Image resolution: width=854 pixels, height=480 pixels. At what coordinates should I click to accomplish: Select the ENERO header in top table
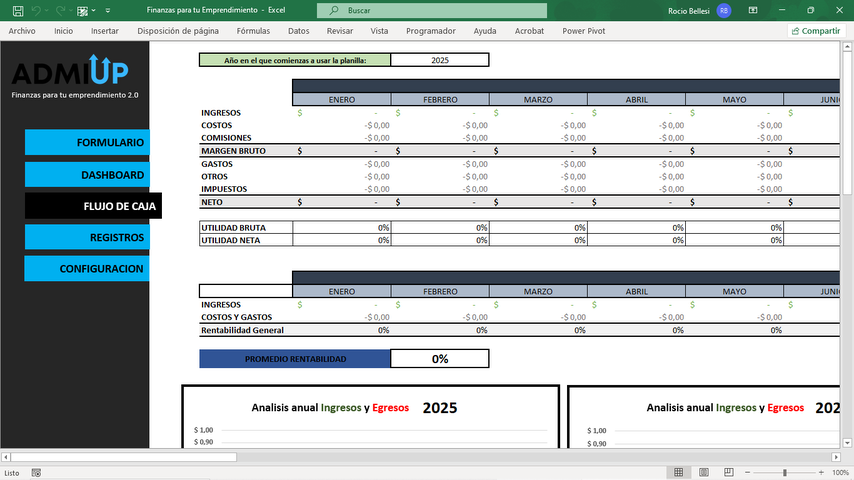tap(341, 100)
